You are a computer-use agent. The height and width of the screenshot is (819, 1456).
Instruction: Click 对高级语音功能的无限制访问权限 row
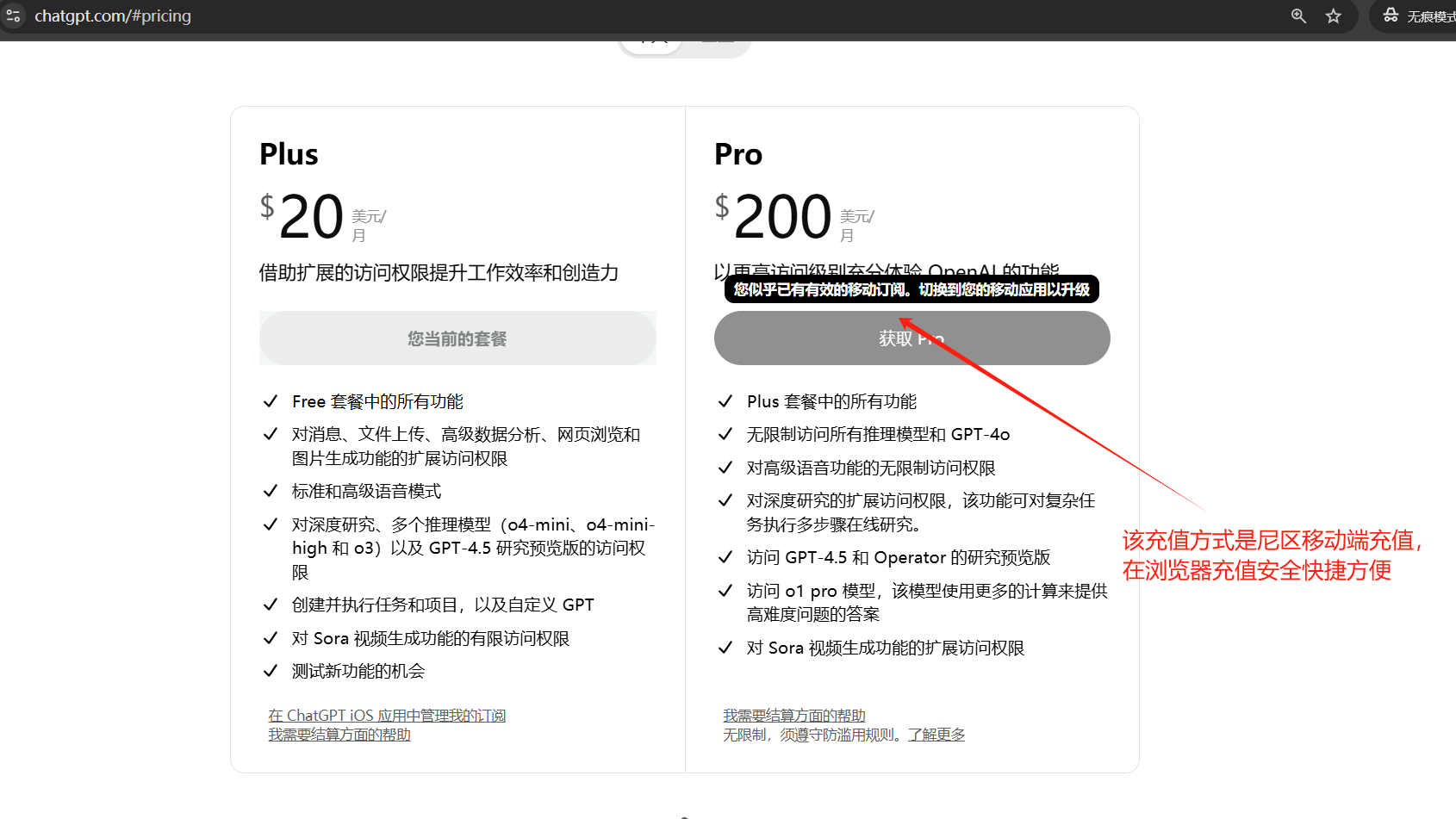coord(871,468)
